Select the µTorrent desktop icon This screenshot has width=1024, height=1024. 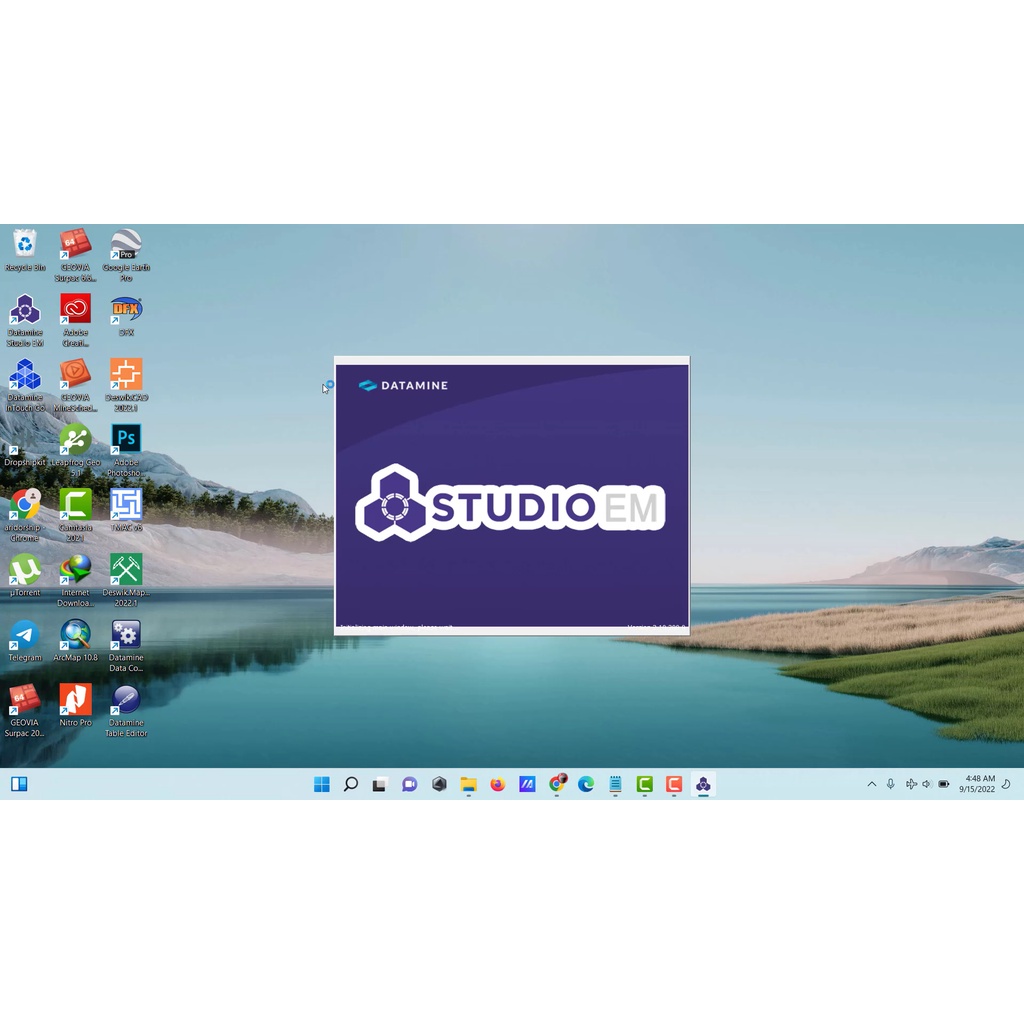point(25,575)
